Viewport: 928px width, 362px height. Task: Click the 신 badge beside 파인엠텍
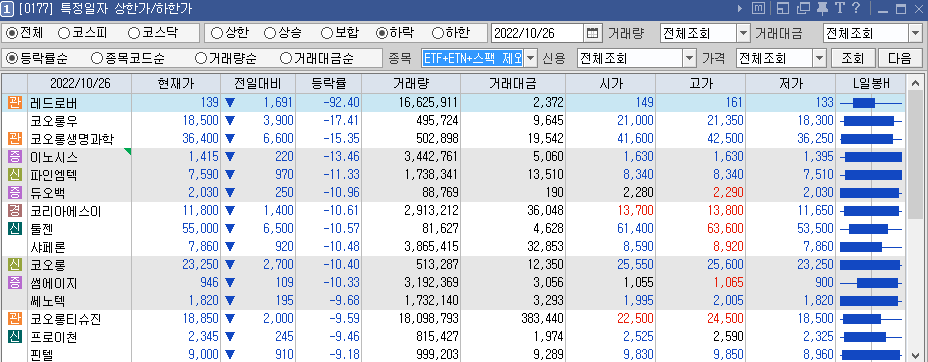pos(14,175)
